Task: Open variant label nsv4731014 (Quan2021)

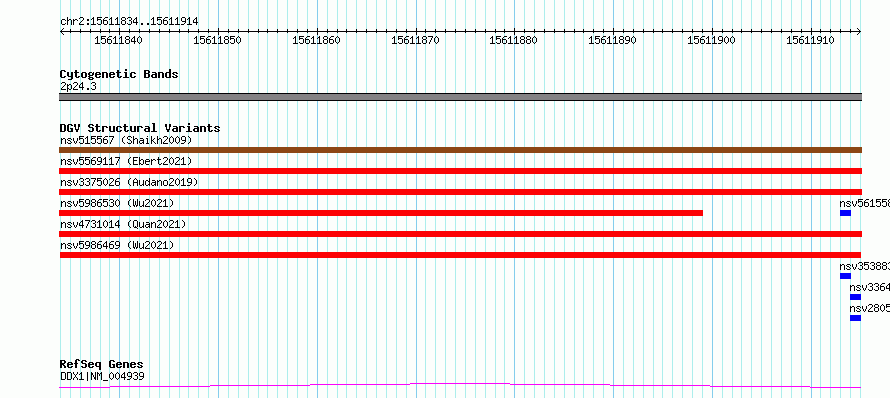Action: tap(123, 224)
